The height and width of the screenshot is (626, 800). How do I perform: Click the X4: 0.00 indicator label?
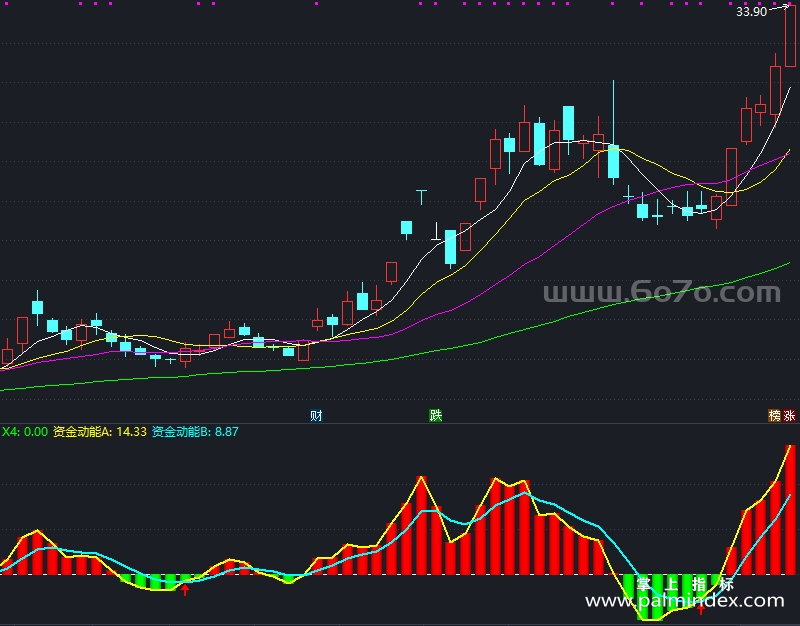25,432
